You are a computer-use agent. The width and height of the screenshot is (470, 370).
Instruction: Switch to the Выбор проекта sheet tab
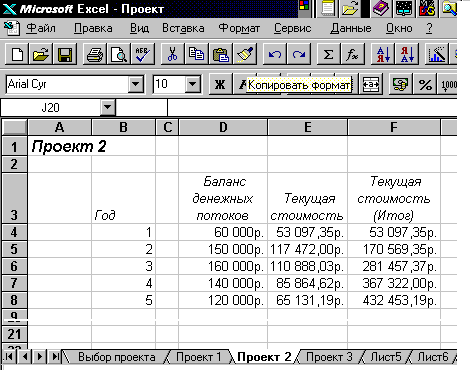click(x=117, y=357)
